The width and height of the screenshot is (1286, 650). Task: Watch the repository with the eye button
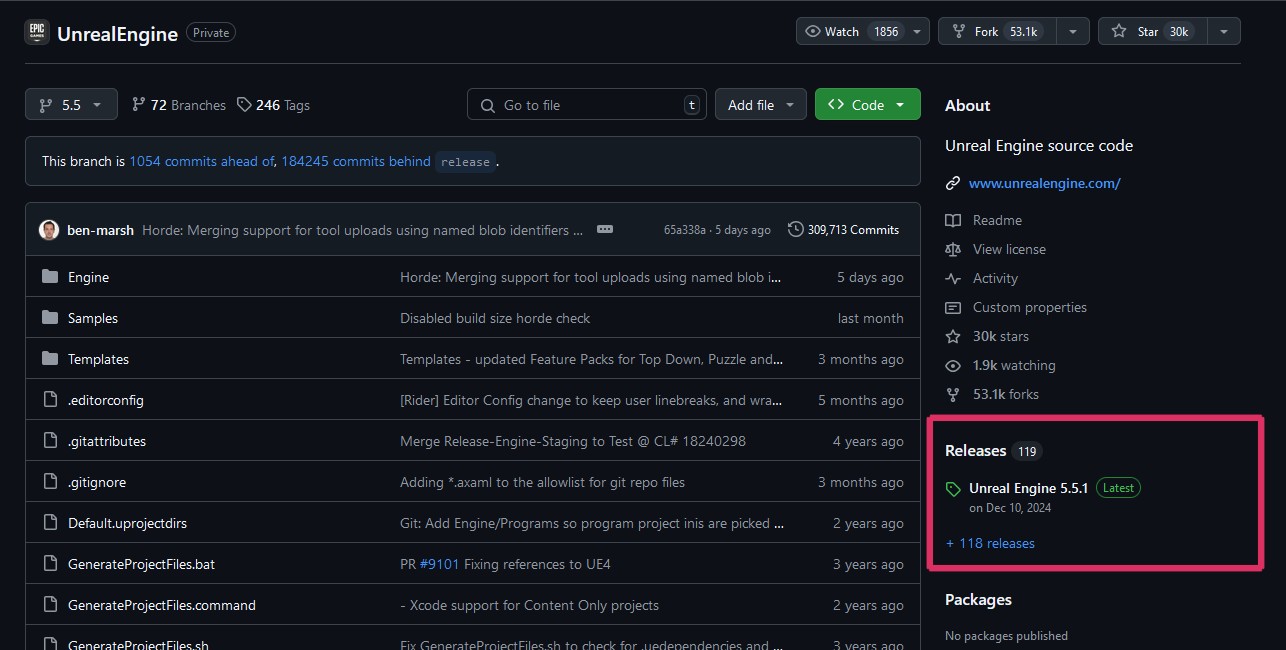pos(852,32)
